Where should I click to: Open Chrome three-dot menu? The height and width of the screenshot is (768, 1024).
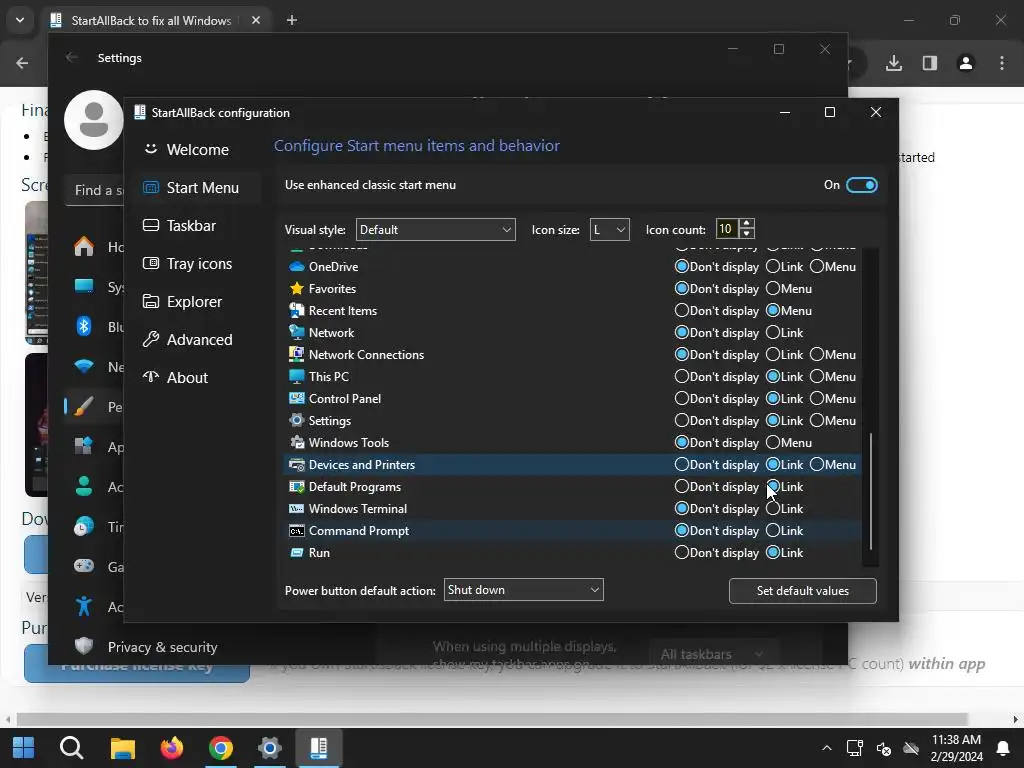click(x=1002, y=63)
